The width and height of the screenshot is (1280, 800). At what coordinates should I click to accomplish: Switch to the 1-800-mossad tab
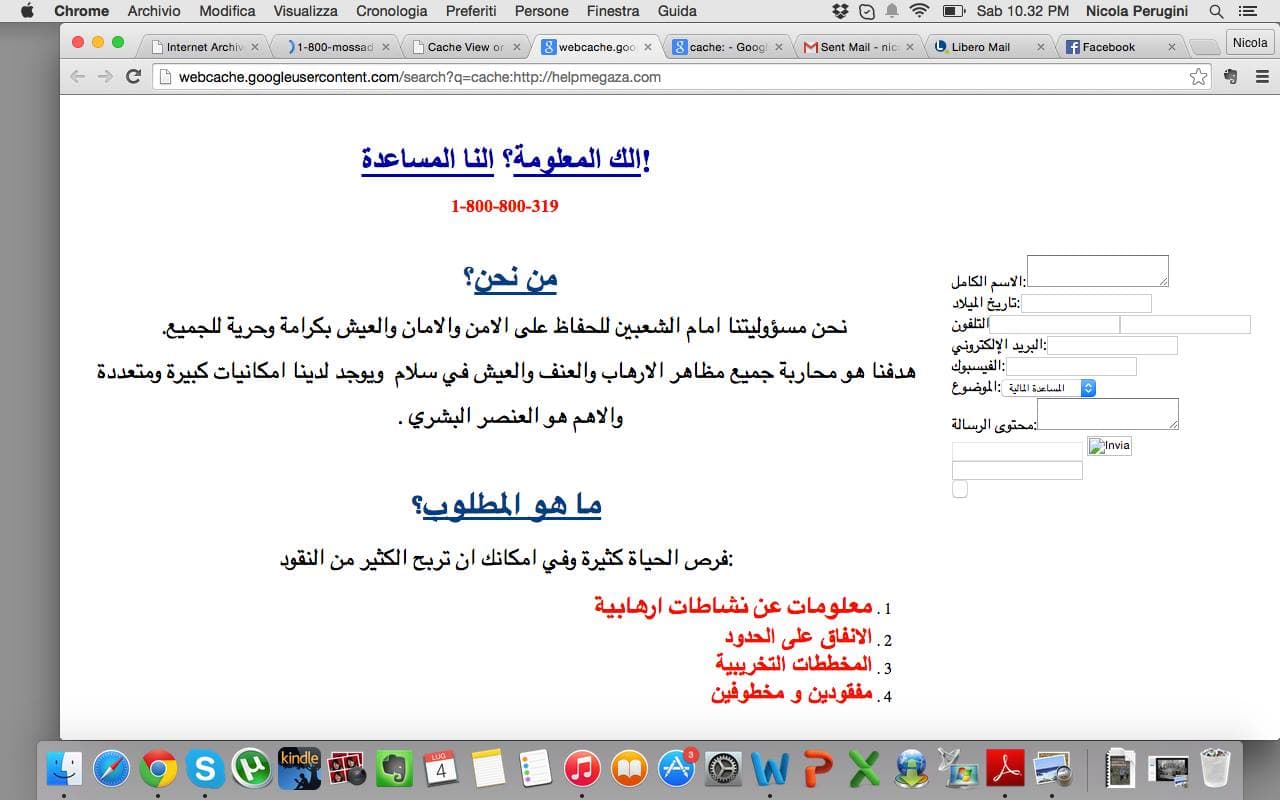click(334, 47)
